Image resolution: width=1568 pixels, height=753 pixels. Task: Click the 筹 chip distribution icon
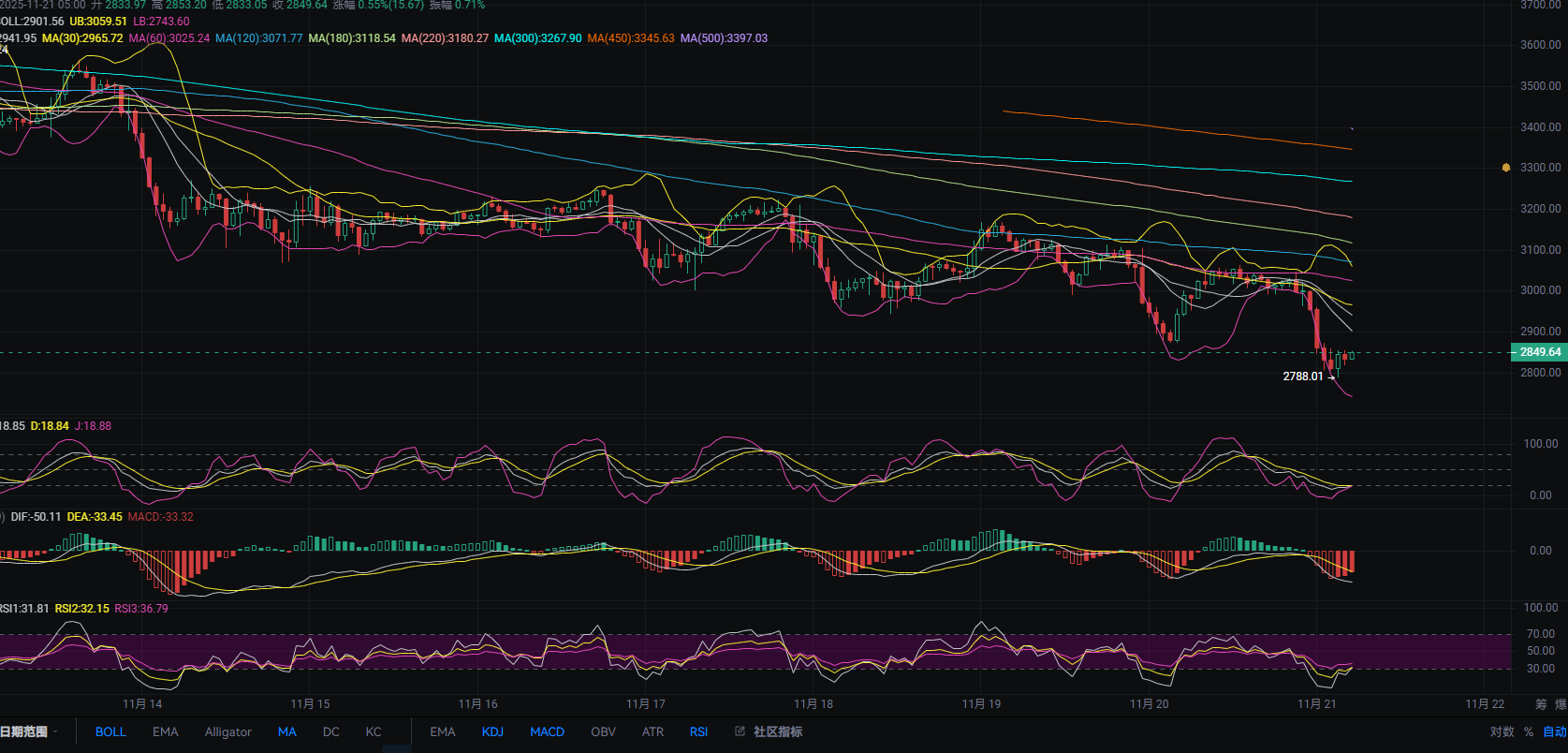[1541, 704]
